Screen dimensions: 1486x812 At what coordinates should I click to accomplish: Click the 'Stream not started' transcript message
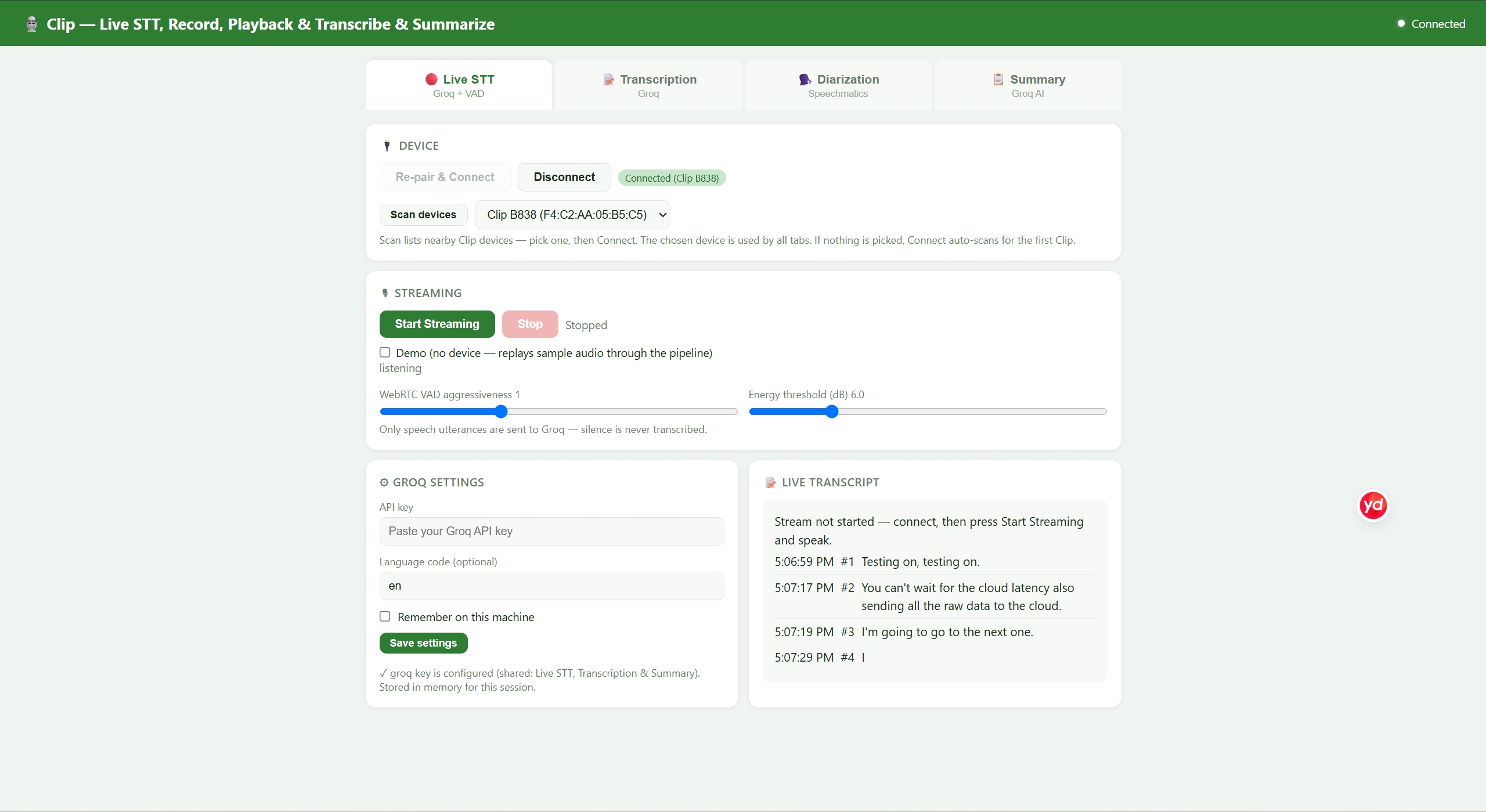[929, 530]
